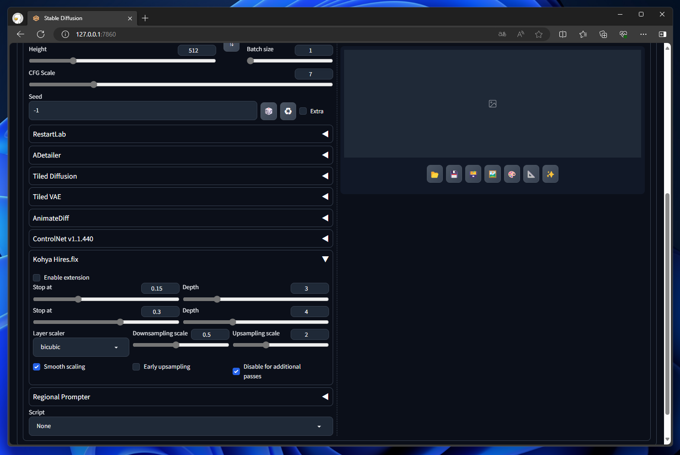The height and width of the screenshot is (455, 680).
Task: Click the Upsampling scale value box
Action: pyautogui.click(x=309, y=334)
